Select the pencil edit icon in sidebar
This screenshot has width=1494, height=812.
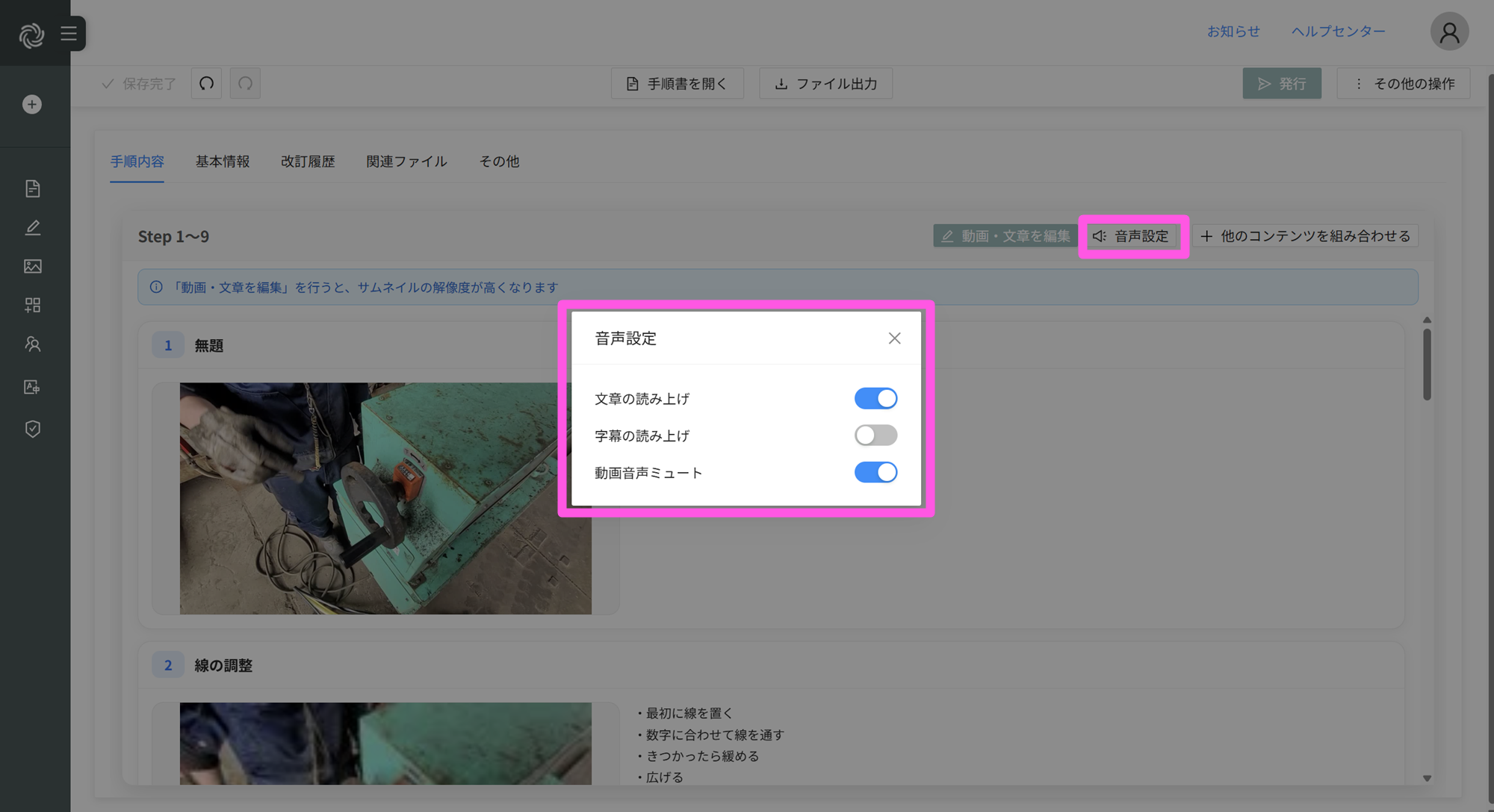coord(32,228)
